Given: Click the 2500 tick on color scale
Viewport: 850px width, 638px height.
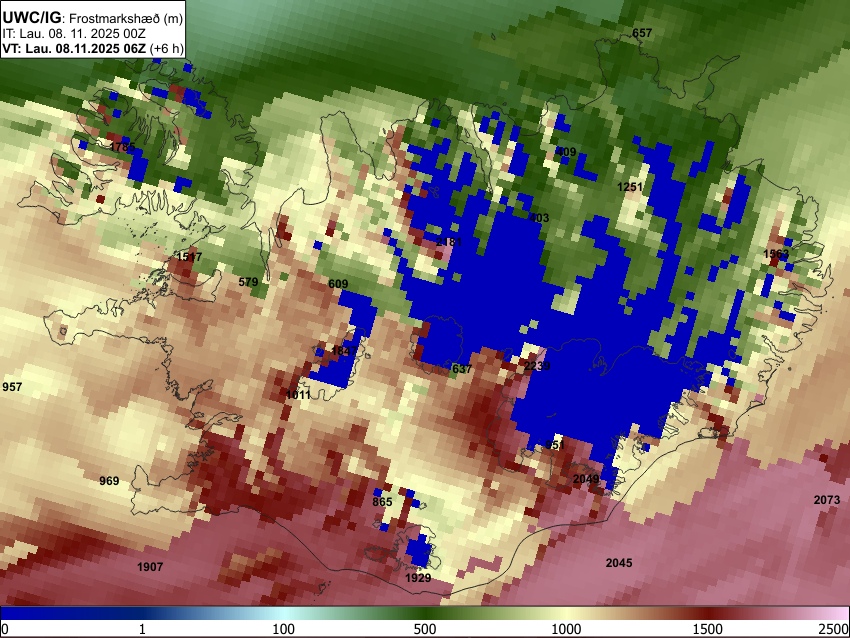Looking at the screenshot, I should (834, 629).
